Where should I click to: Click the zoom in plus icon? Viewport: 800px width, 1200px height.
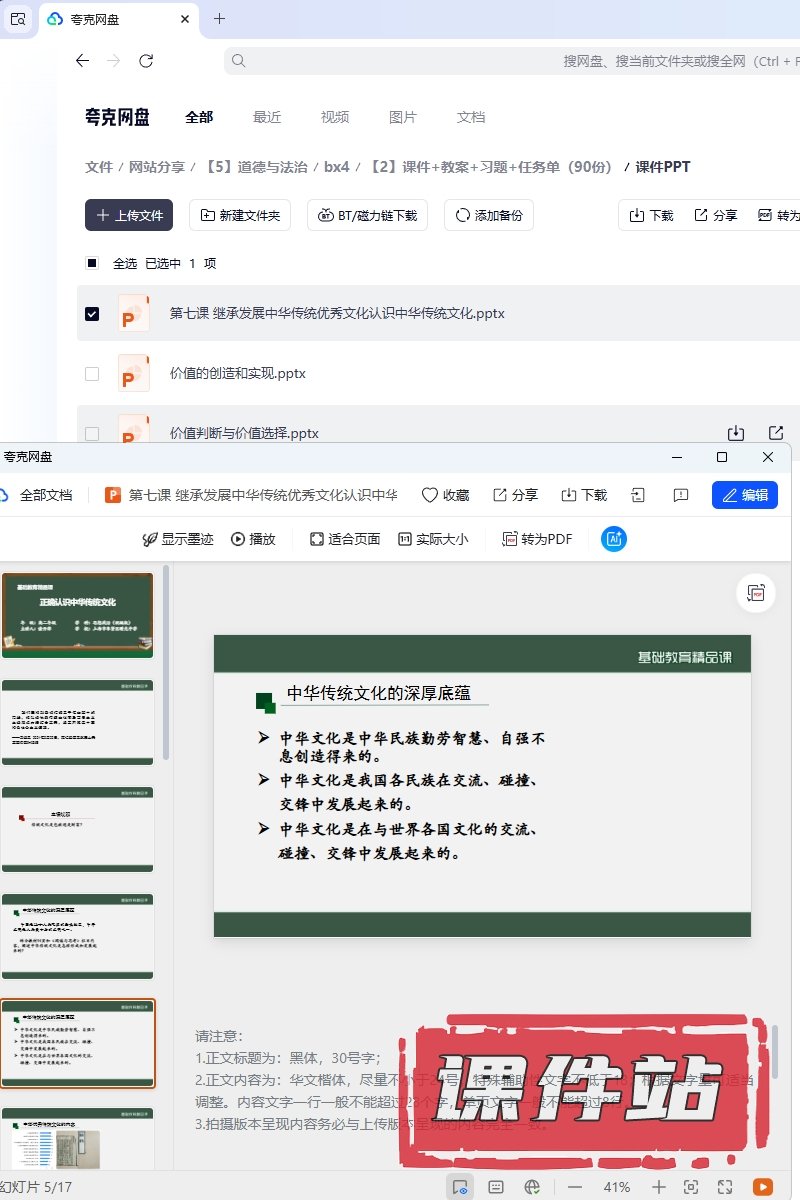[x=658, y=1187]
